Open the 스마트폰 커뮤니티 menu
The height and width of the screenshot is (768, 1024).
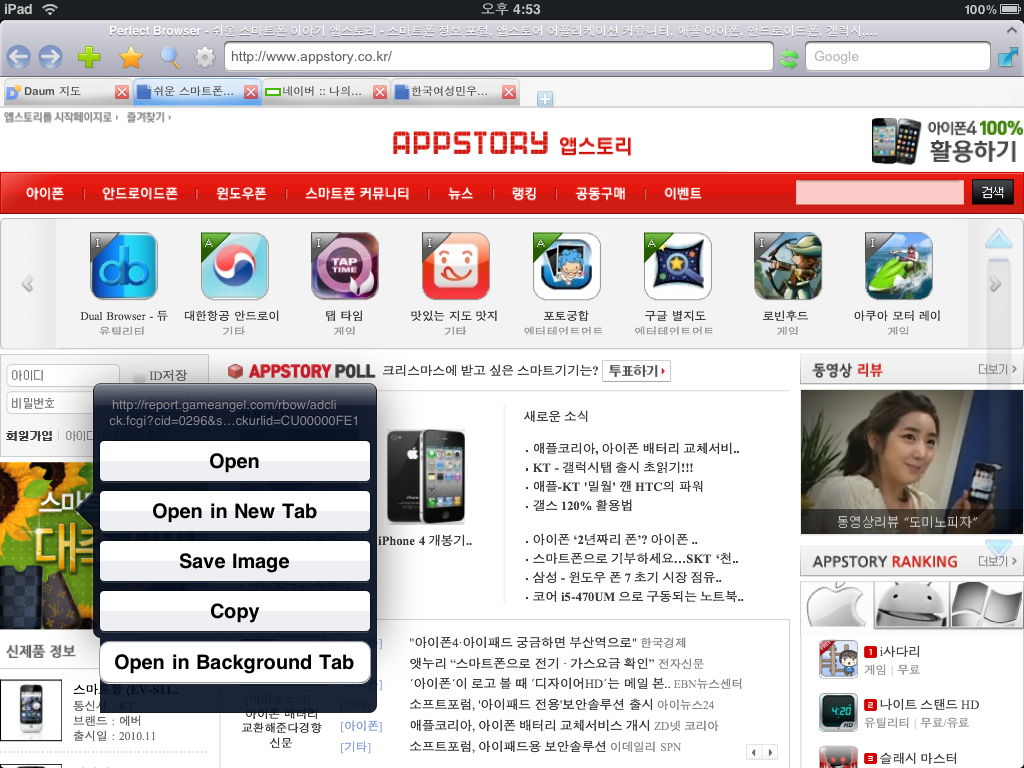[x=357, y=193]
